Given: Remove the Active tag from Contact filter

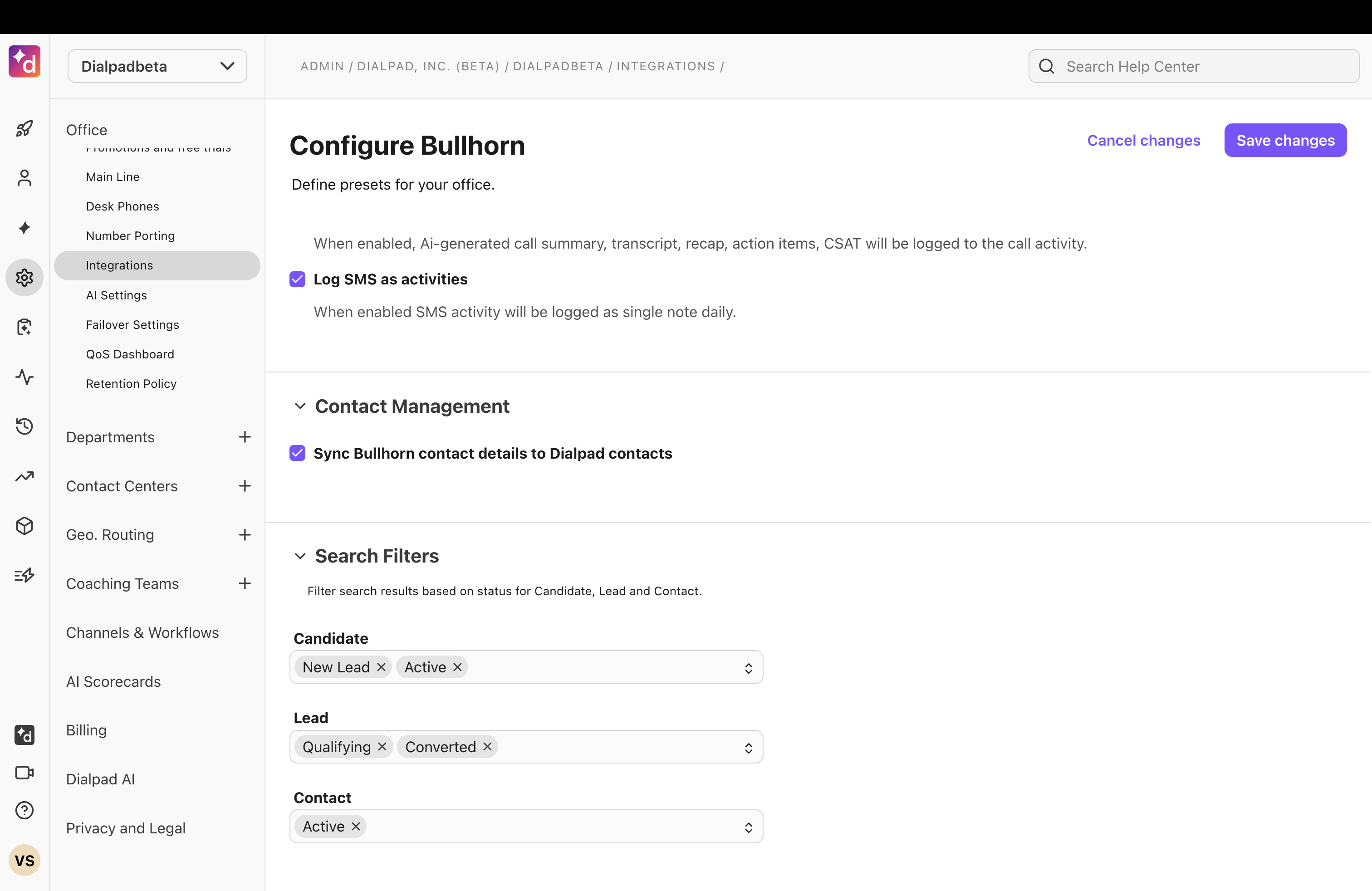Looking at the screenshot, I should click(356, 826).
